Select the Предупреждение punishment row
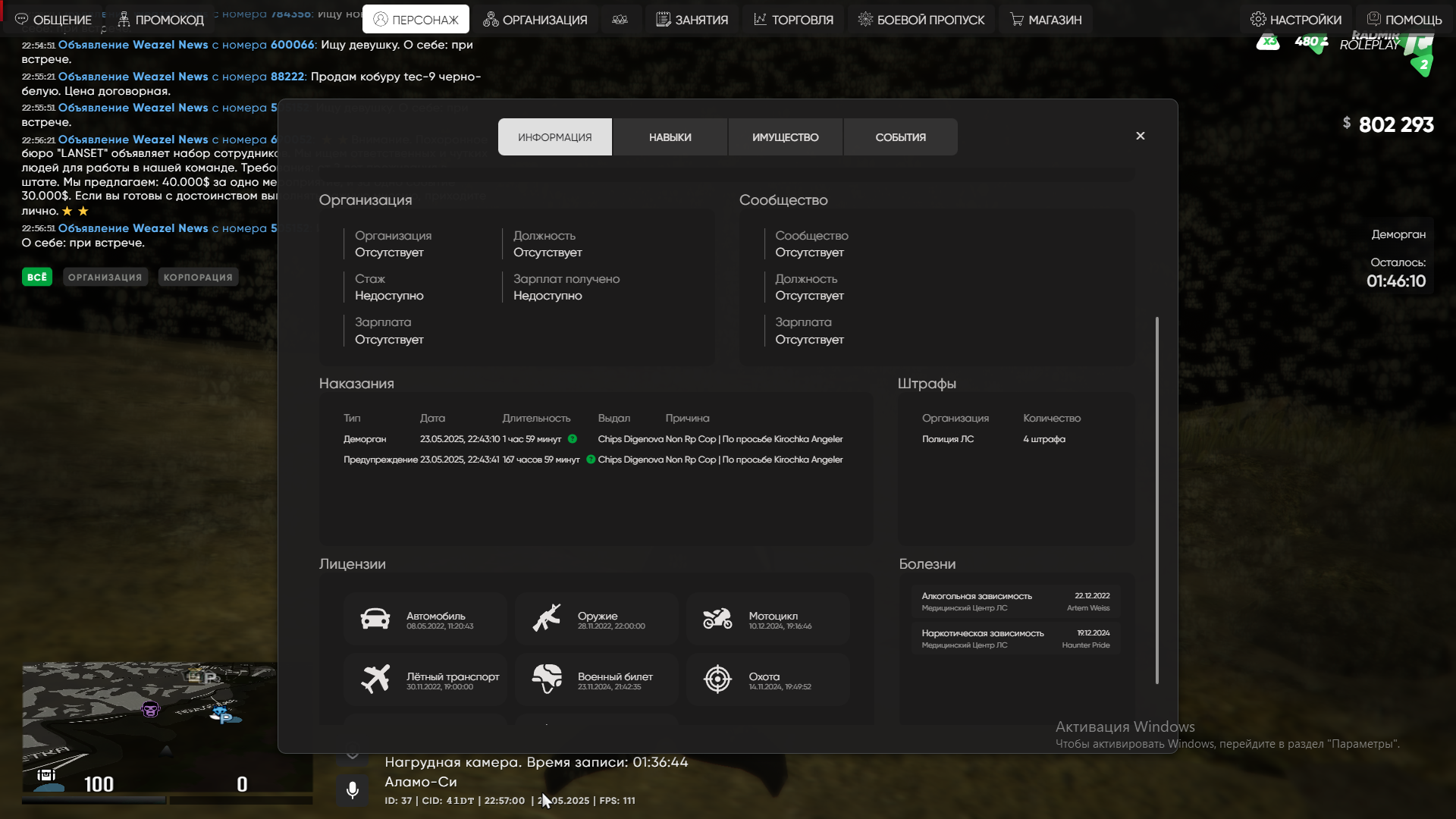Viewport: 1456px width, 819px height. click(x=593, y=460)
